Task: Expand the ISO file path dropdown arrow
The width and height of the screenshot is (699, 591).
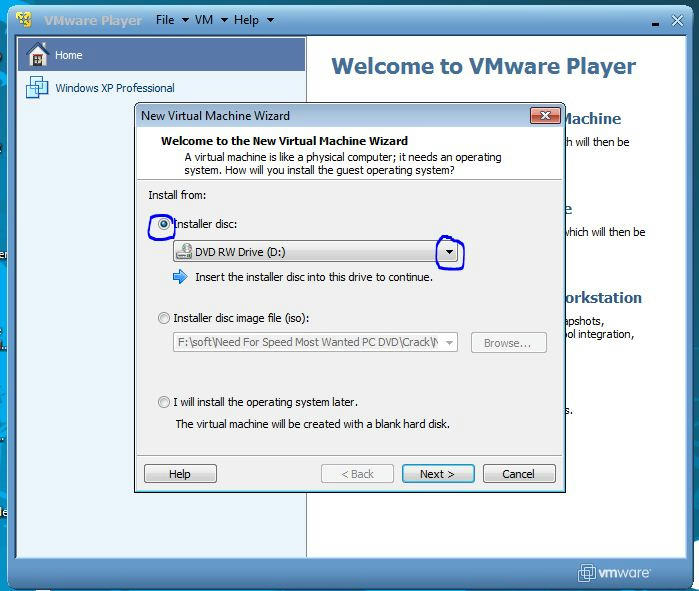Action: (449, 342)
